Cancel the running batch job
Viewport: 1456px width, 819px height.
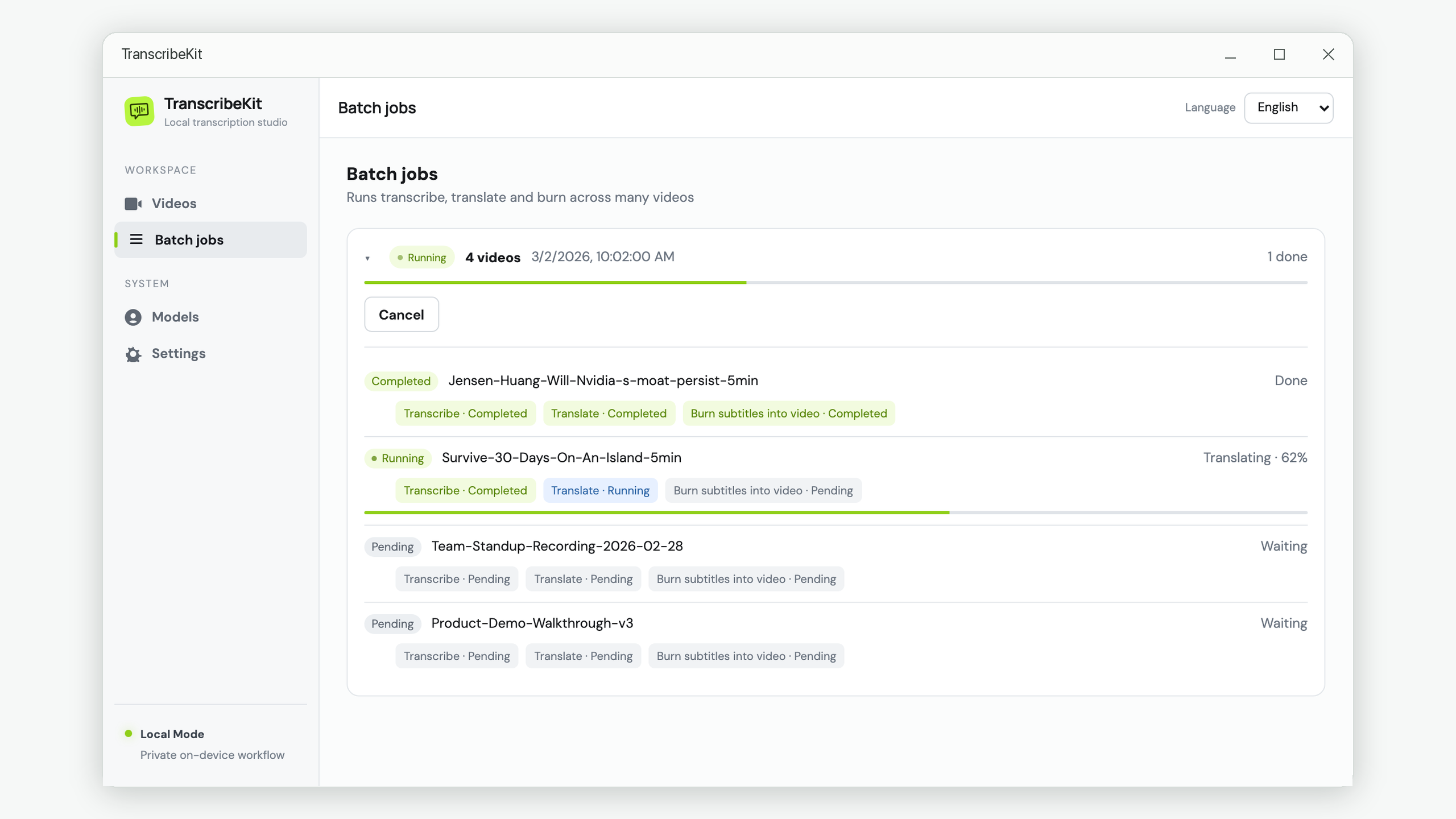pos(402,315)
